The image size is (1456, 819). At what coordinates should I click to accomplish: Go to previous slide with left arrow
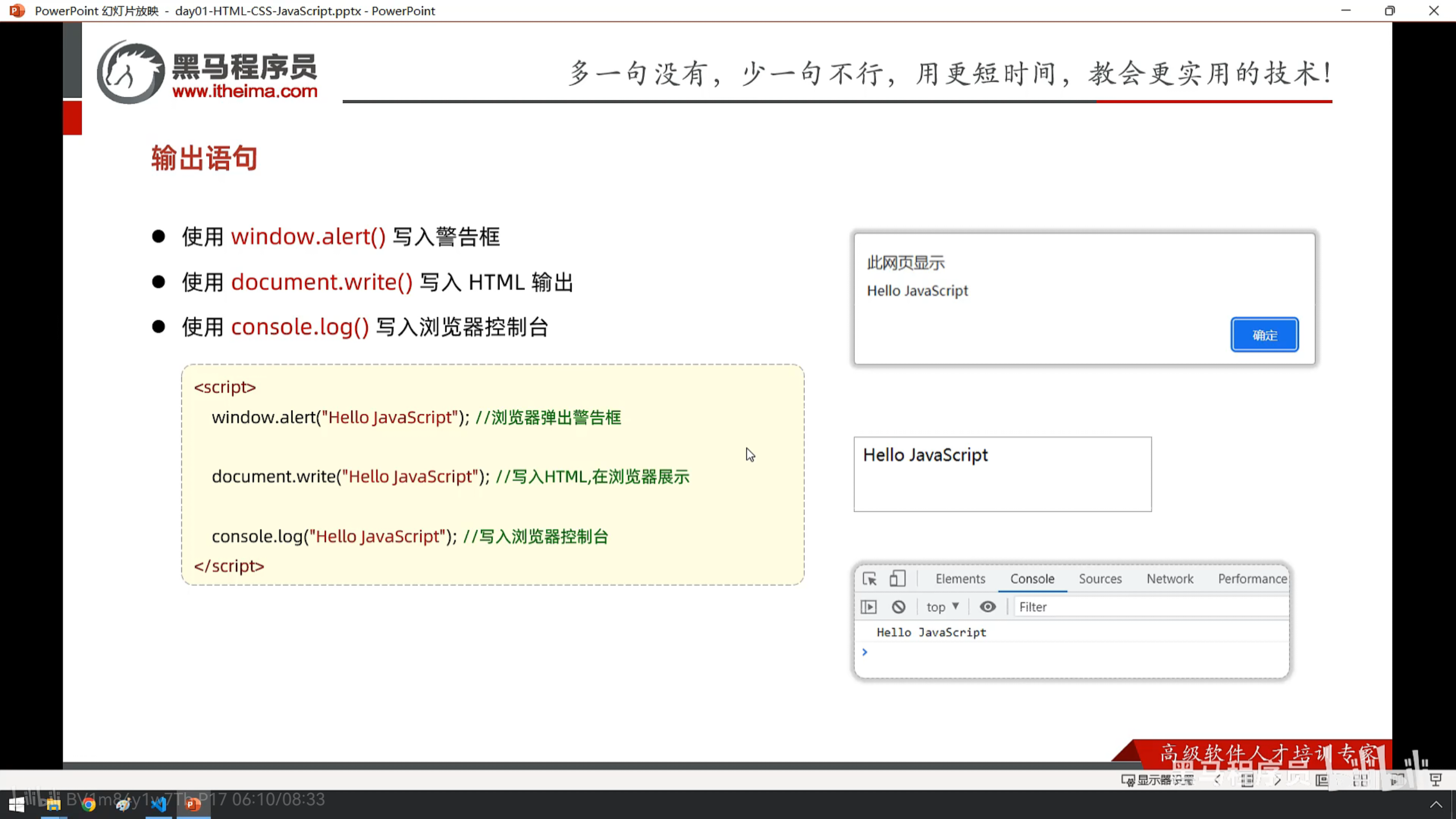tap(1217, 780)
